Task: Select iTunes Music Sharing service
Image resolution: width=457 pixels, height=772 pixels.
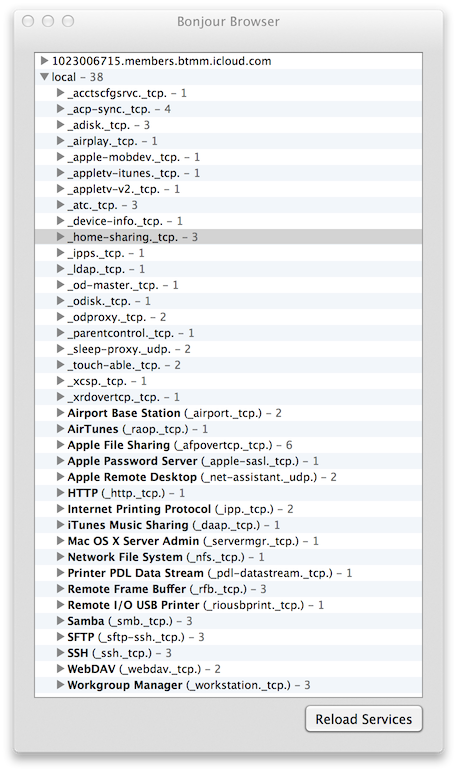Action: point(228,525)
